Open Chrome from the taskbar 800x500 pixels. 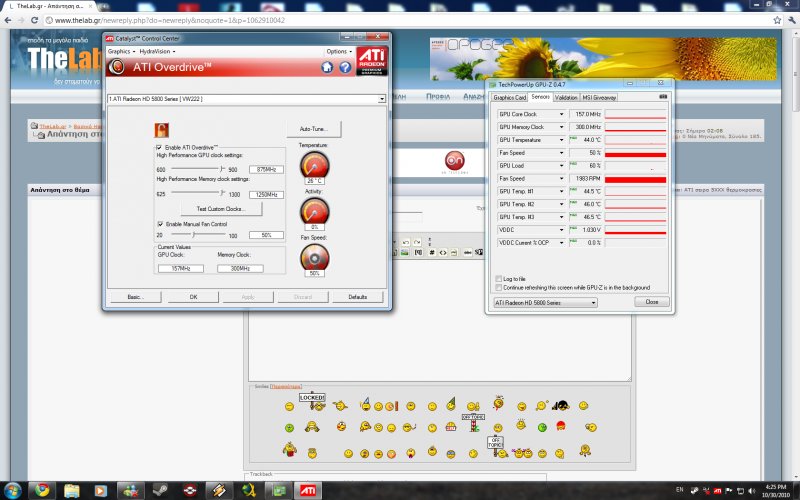(x=42, y=491)
